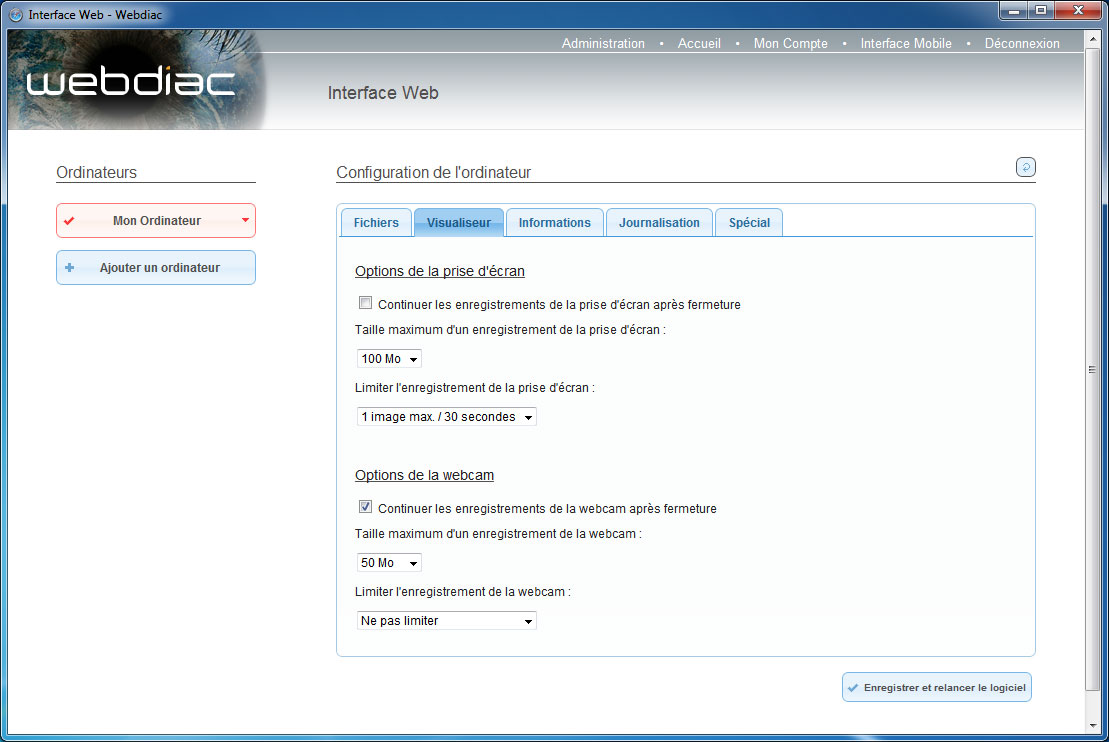Uncheck continuing webcam recordings after closing
This screenshot has width=1109, height=742.
pos(365,508)
